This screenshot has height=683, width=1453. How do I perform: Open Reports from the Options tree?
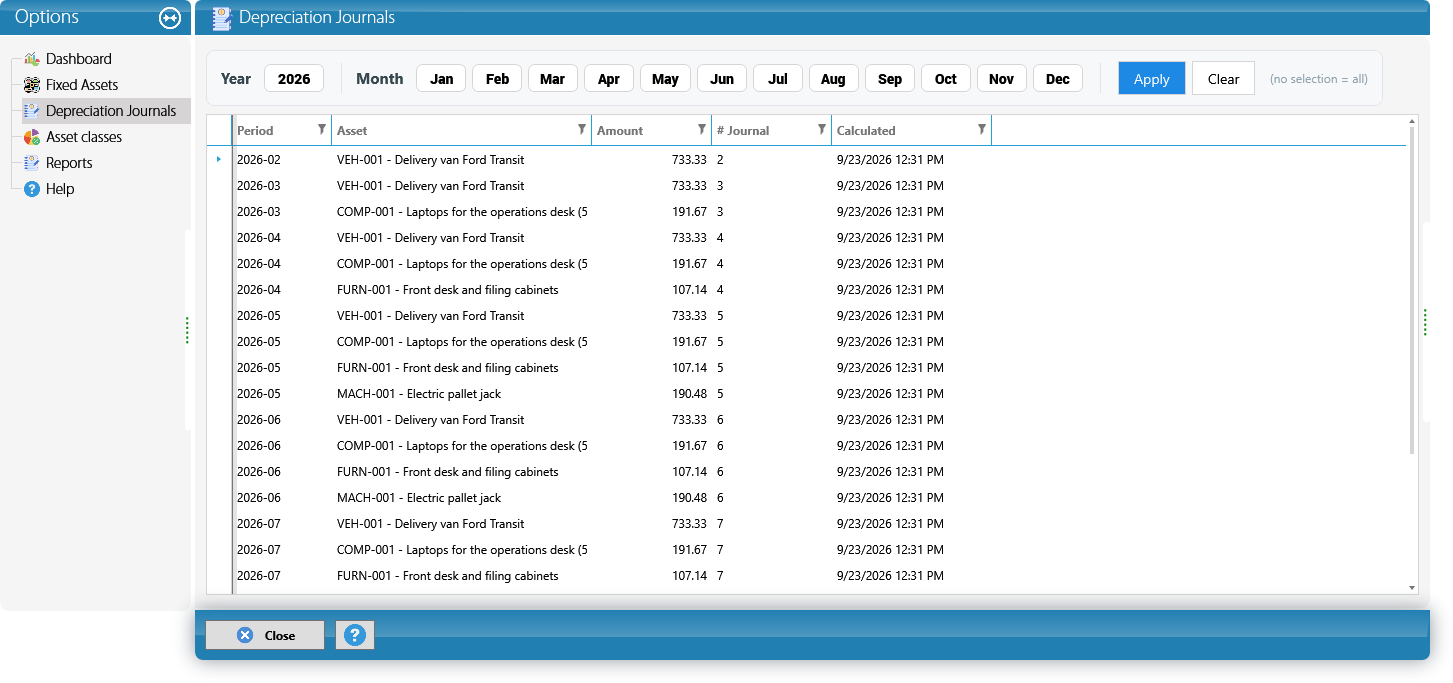coord(69,163)
